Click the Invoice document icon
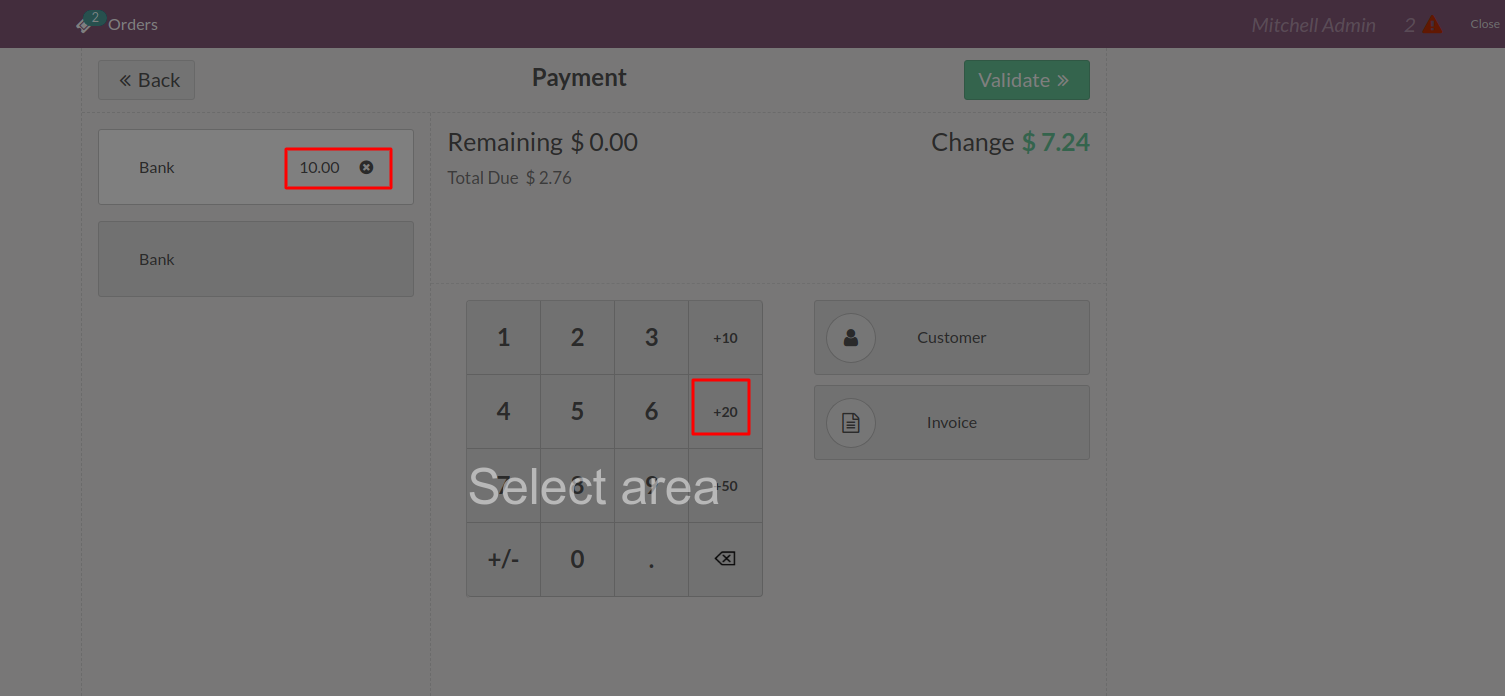The height and width of the screenshot is (696, 1505). pyautogui.click(x=850, y=422)
